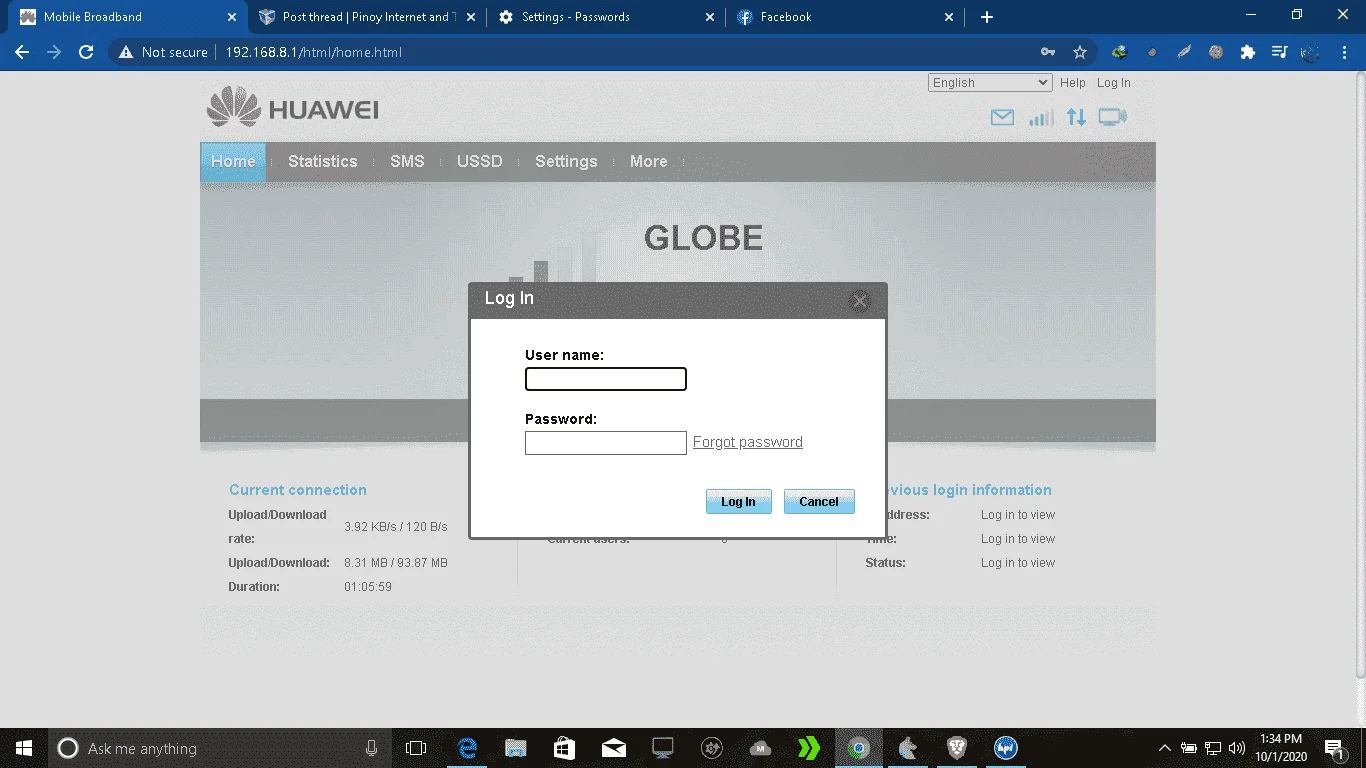Click the Current connection heading
Screen dimensions: 1366x768
[x=298, y=490]
